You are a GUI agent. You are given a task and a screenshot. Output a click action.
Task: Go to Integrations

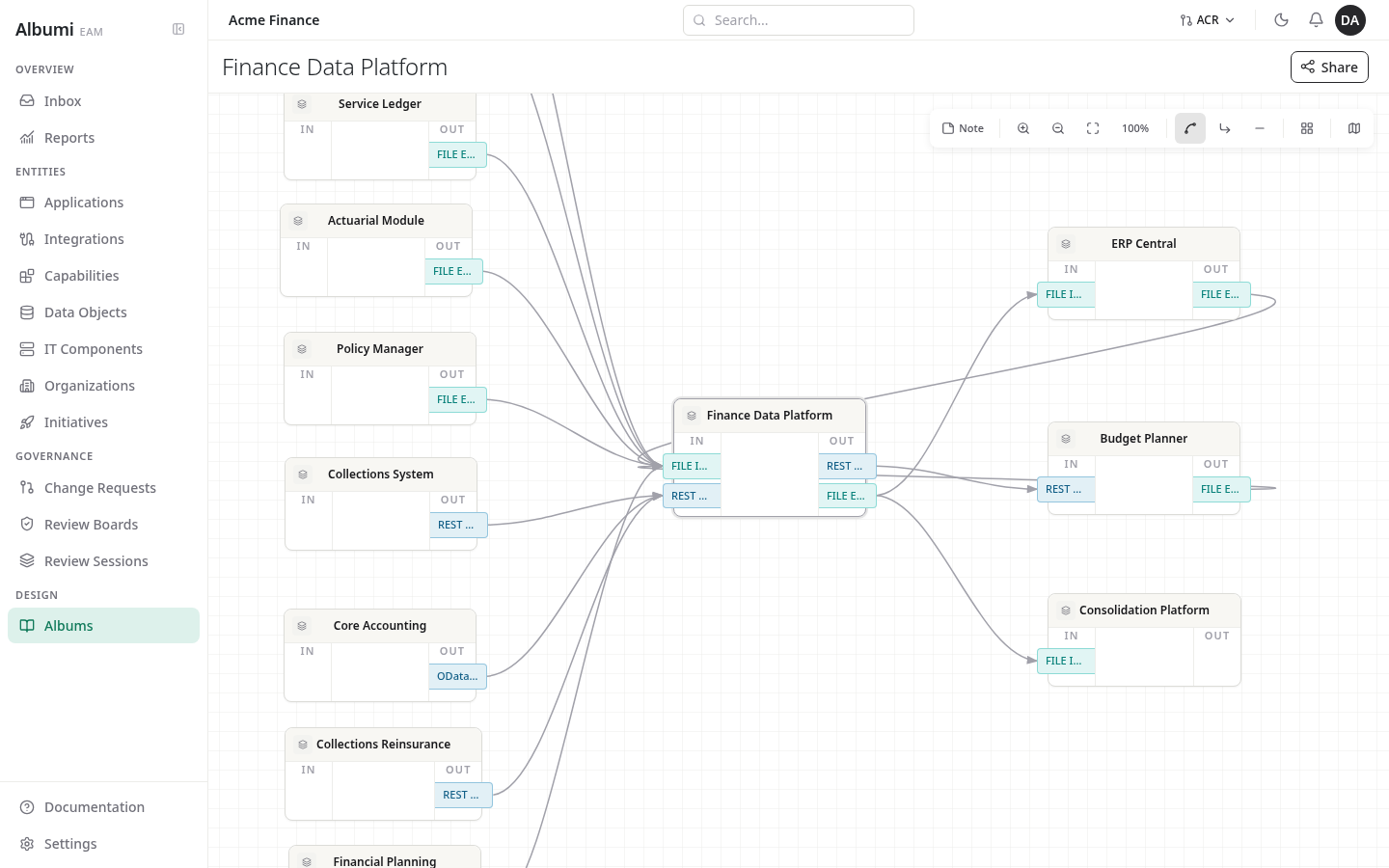tap(103, 239)
